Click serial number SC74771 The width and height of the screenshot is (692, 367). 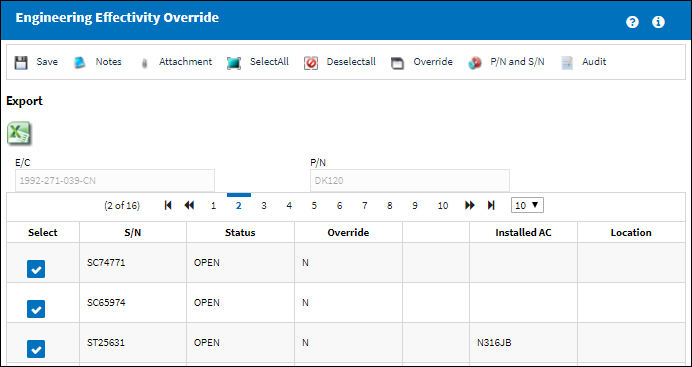tap(106, 263)
